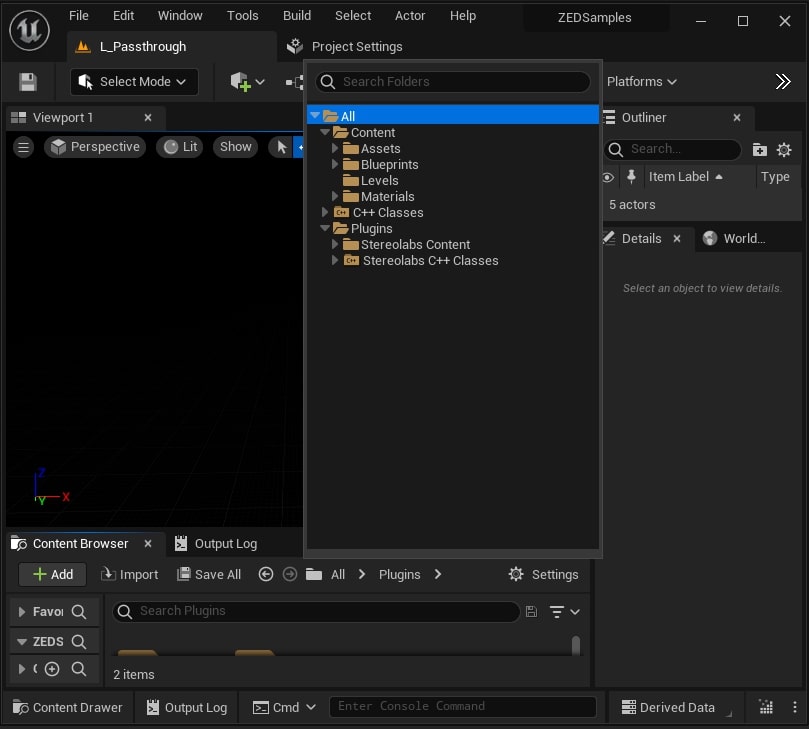Click the folder path picker icon
Image resolution: width=809 pixels, height=729 pixels.
point(314,574)
